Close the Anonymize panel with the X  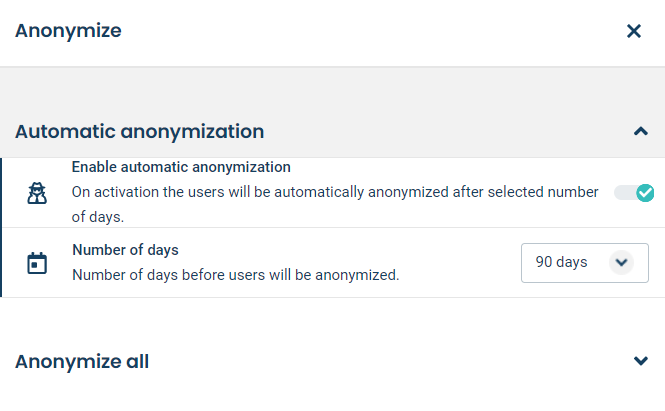click(634, 31)
